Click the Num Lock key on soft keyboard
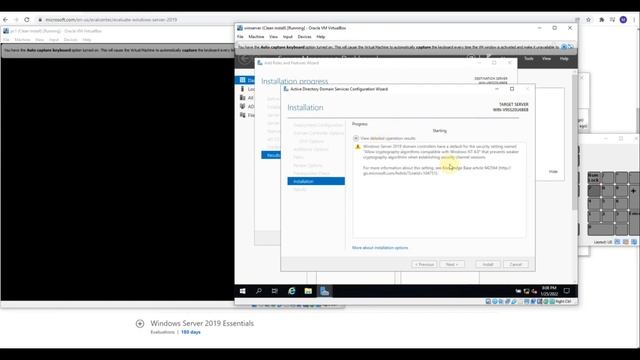 594,178
